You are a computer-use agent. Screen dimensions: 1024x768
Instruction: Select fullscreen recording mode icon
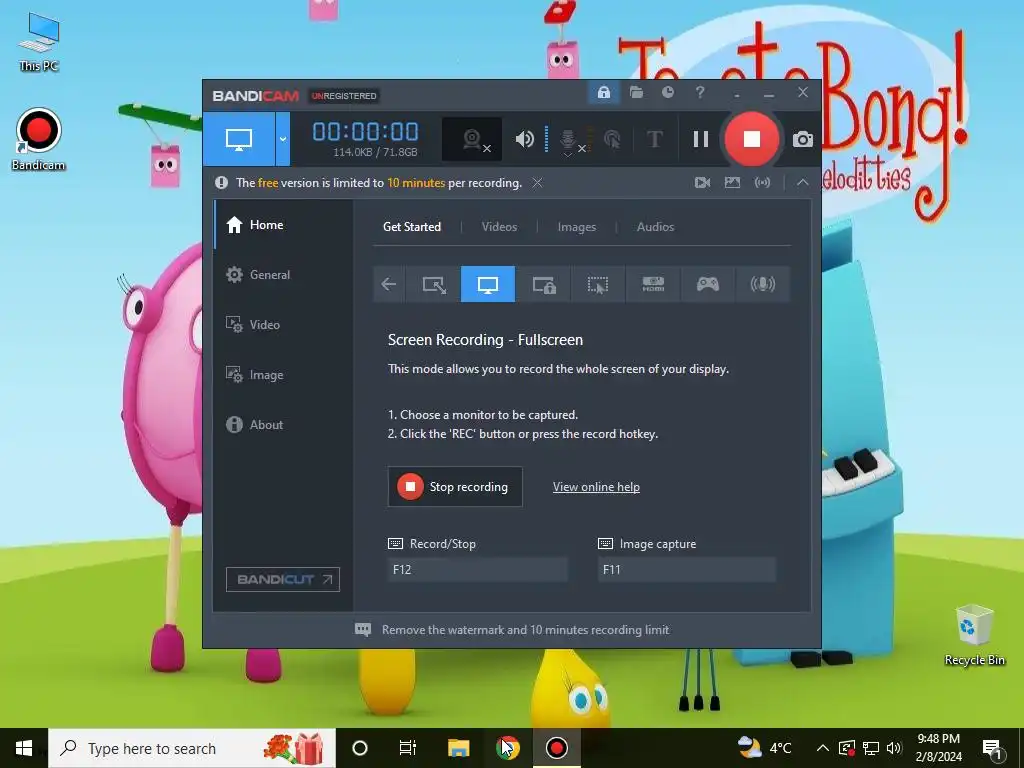coord(488,284)
